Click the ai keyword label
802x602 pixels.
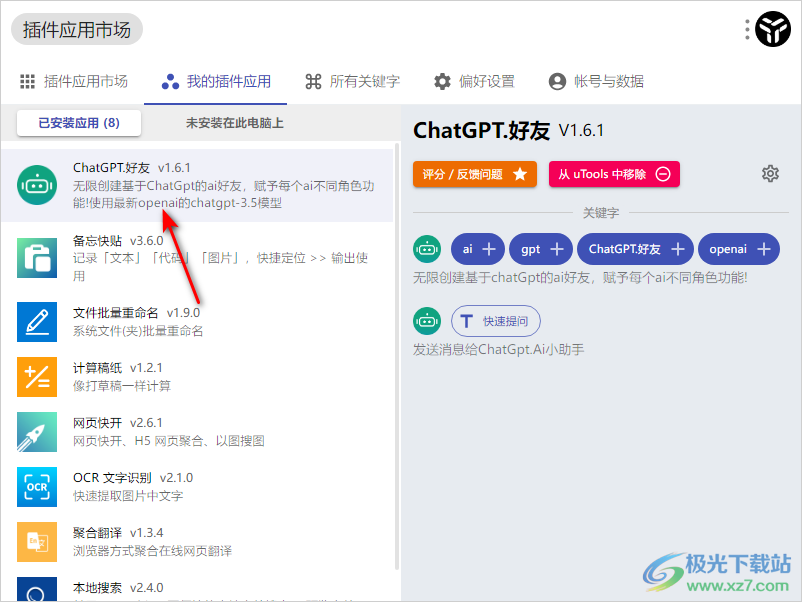point(467,249)
